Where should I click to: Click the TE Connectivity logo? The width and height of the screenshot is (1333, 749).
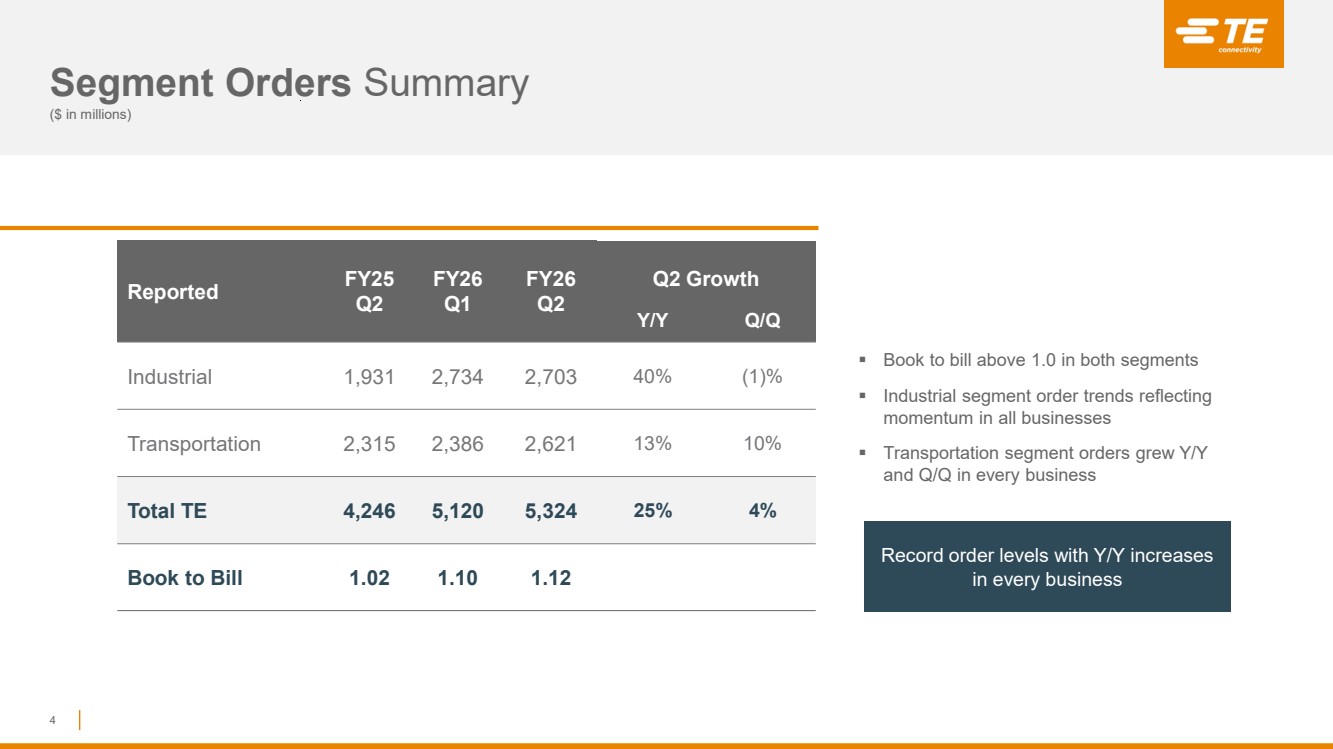pos(1223,35)
